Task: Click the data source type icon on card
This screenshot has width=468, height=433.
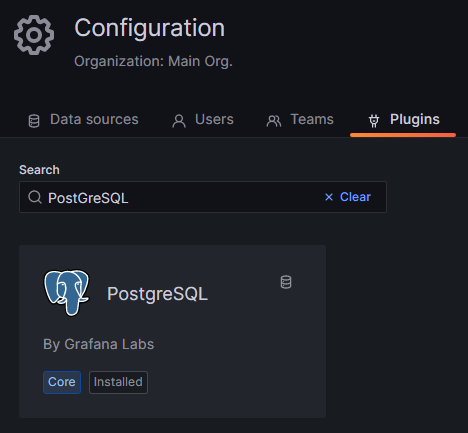Action: (x=286, y=282)
